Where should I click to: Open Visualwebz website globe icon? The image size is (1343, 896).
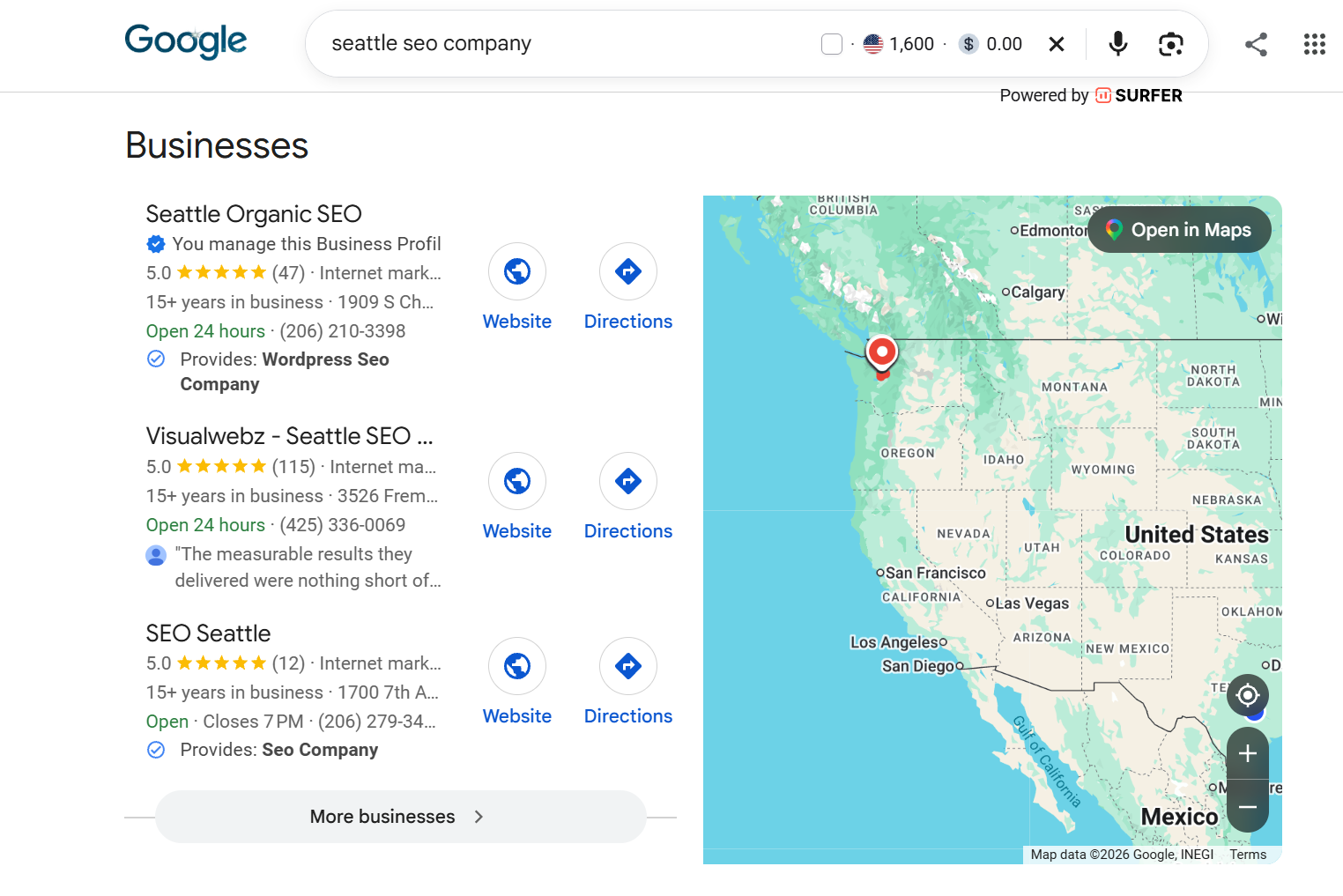pos(517,481)
